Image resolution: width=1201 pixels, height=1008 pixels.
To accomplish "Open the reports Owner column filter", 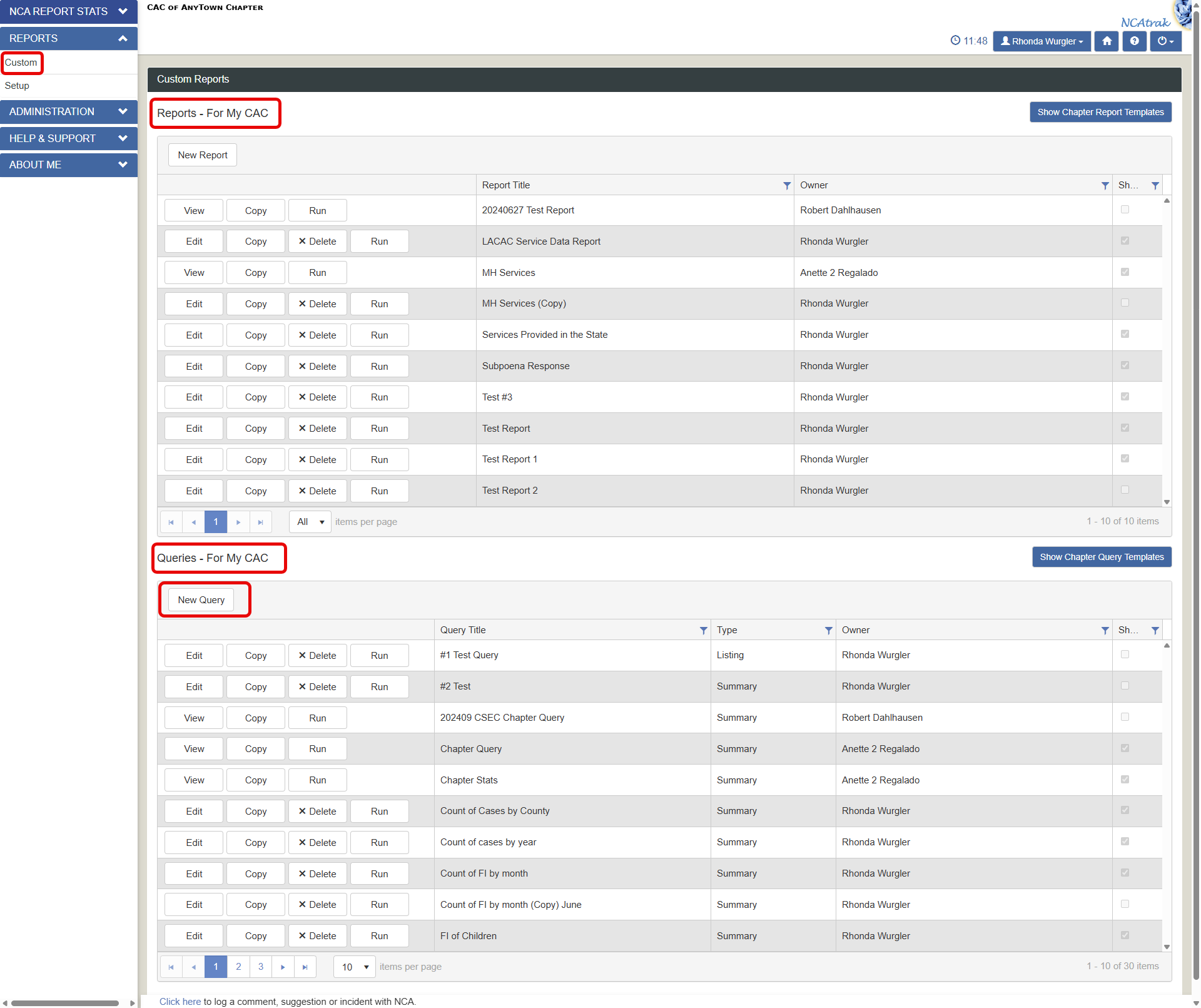I will coord(1105,186).
